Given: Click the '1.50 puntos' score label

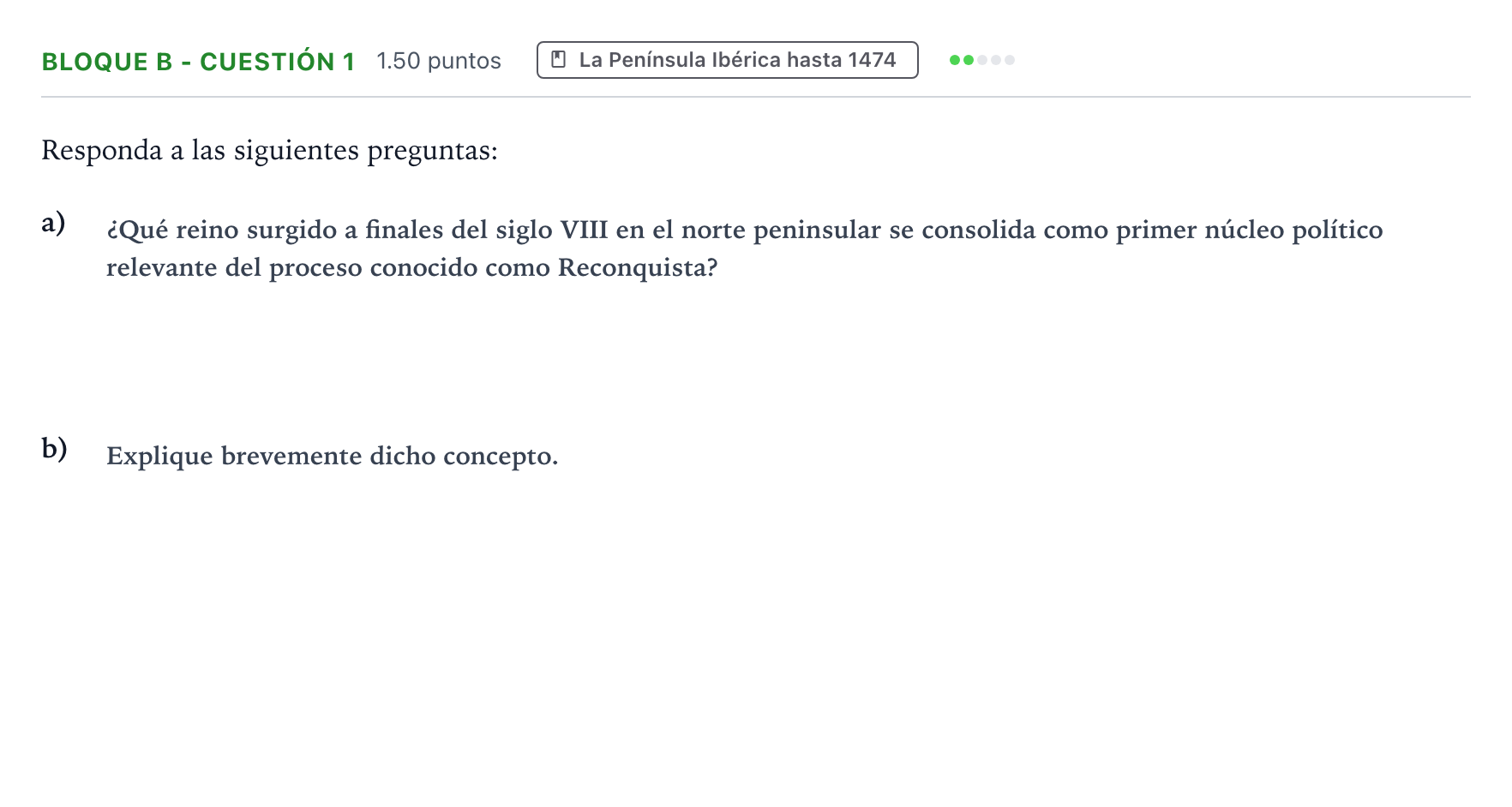Looking at the screenshot, I should [439, 61].
